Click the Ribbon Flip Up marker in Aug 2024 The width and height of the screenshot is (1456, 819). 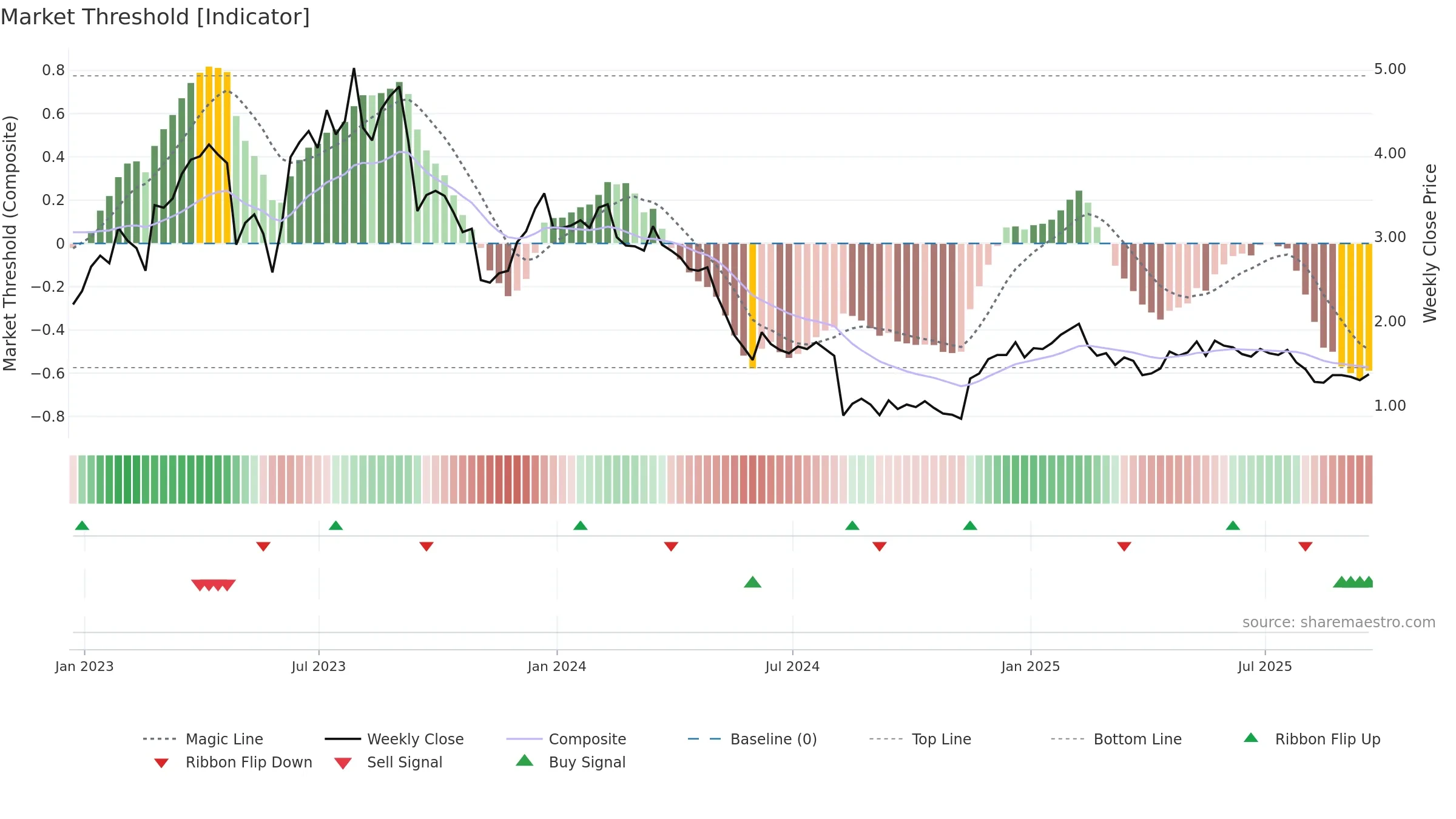(852, 525)
